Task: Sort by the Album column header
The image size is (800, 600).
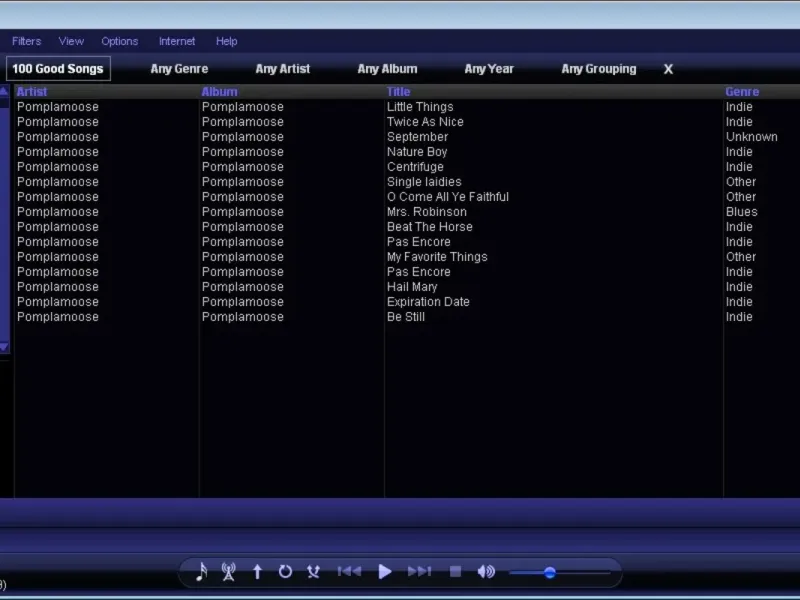Action: [219, 92]
